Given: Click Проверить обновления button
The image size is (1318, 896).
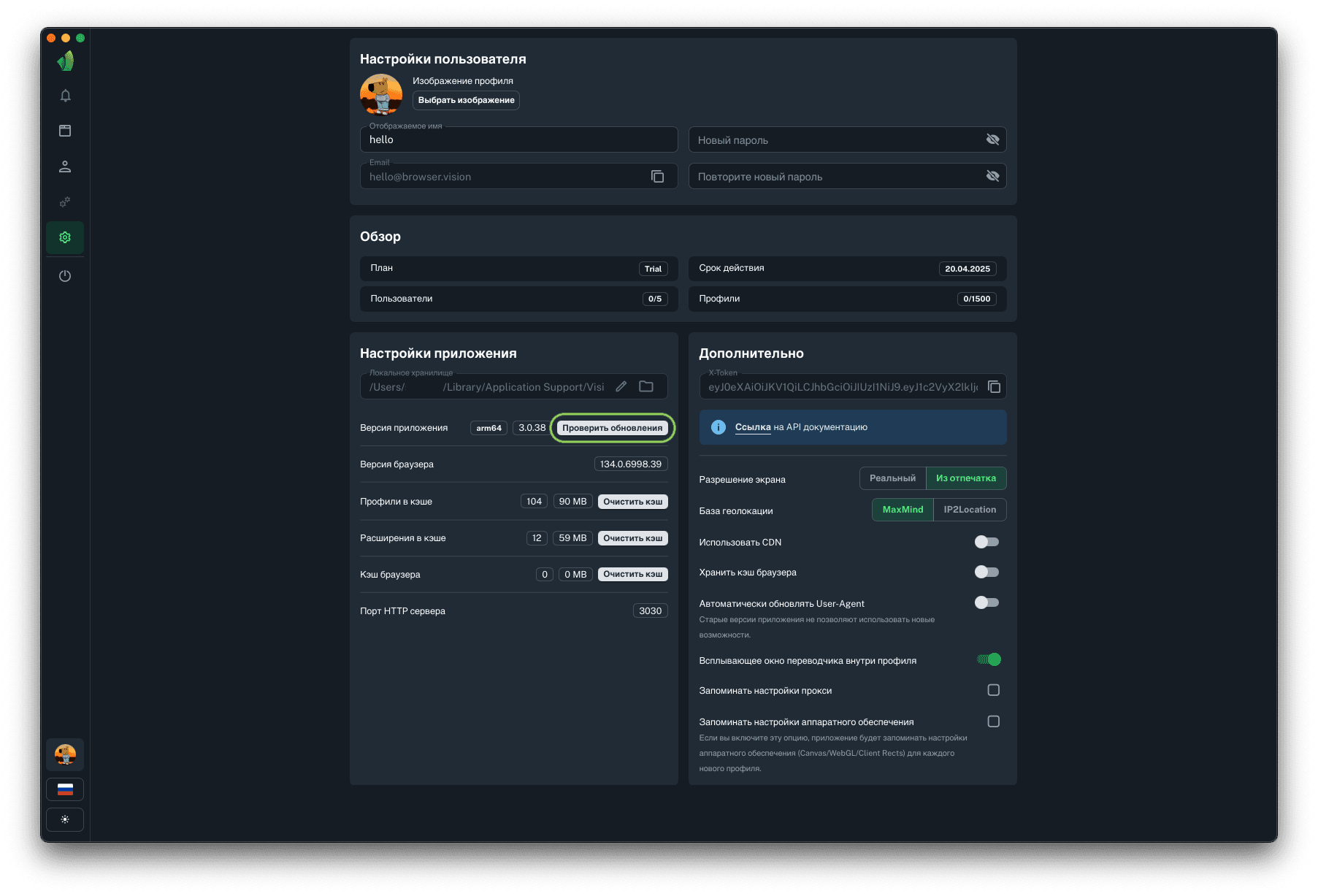Looking at the screenshot, I should pyautogui.click(x=612, y=428).
